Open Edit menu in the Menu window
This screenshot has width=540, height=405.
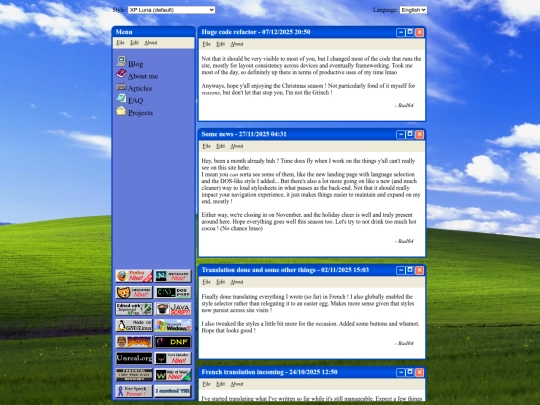pos(134,43)
